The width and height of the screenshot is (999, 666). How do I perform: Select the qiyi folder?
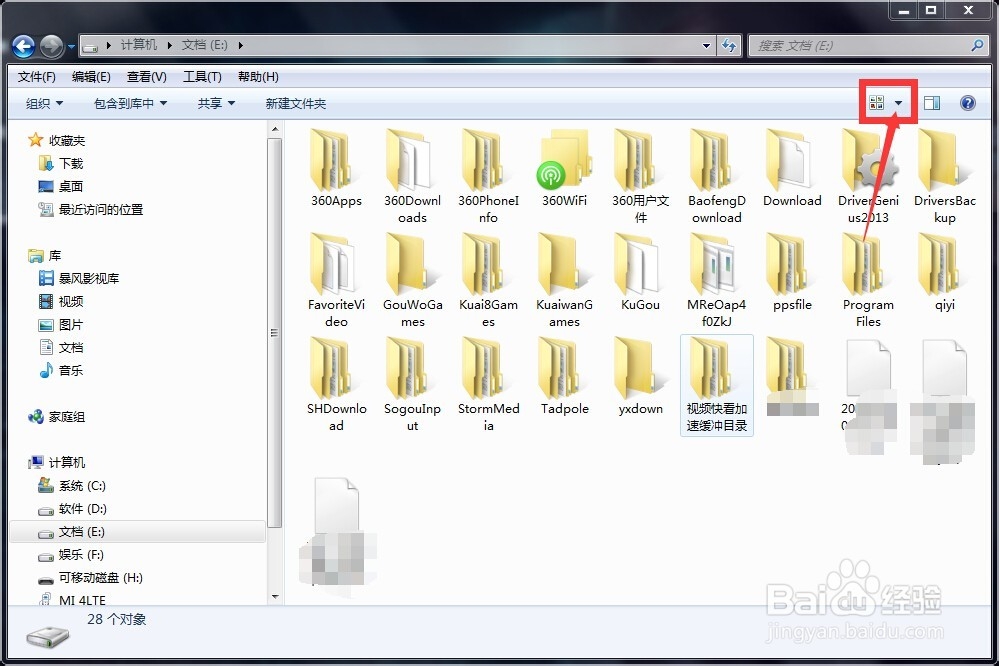pos(944,272)
